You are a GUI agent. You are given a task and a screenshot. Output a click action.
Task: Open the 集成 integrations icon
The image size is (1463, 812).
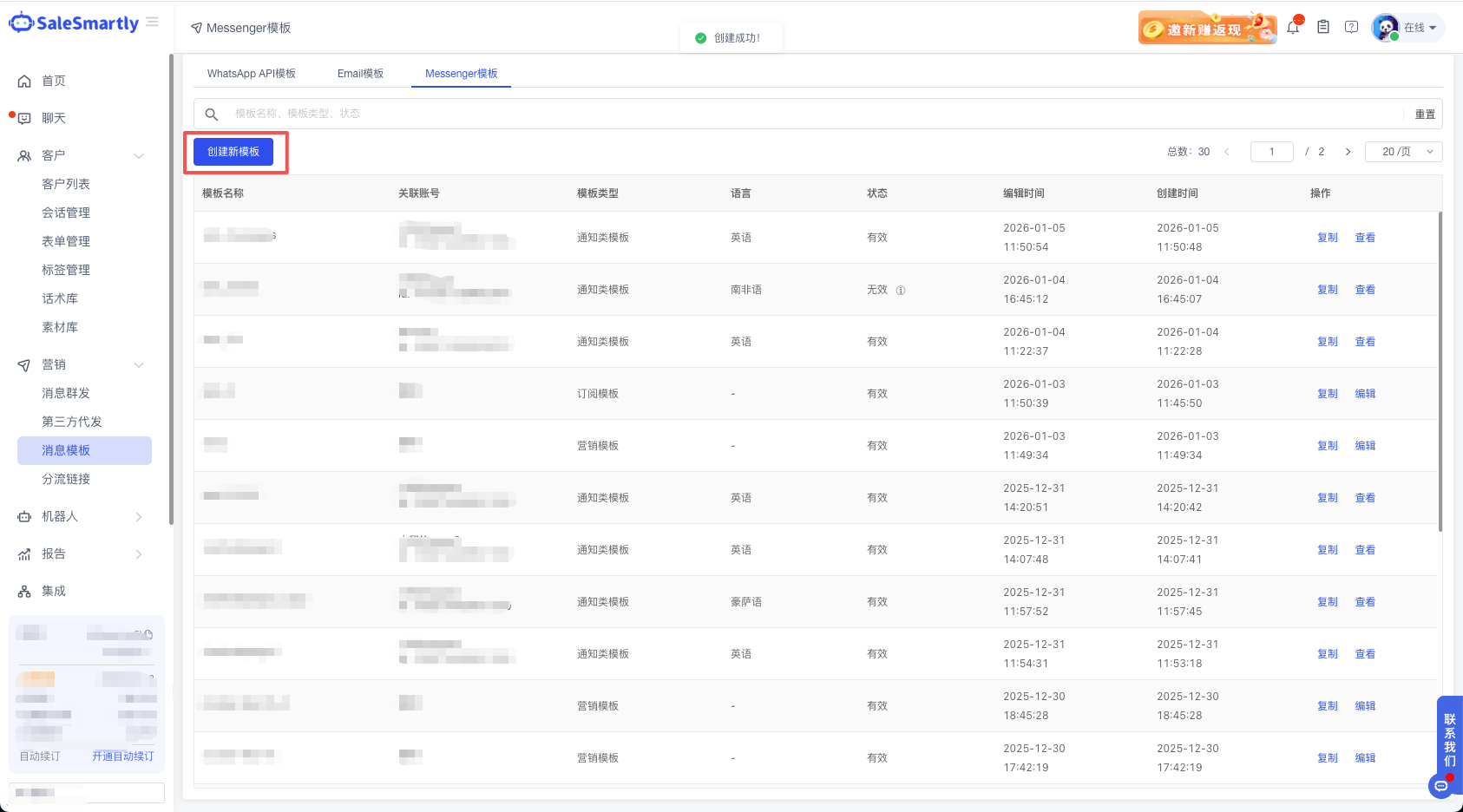pyautogui.click(x=25, y=590)
